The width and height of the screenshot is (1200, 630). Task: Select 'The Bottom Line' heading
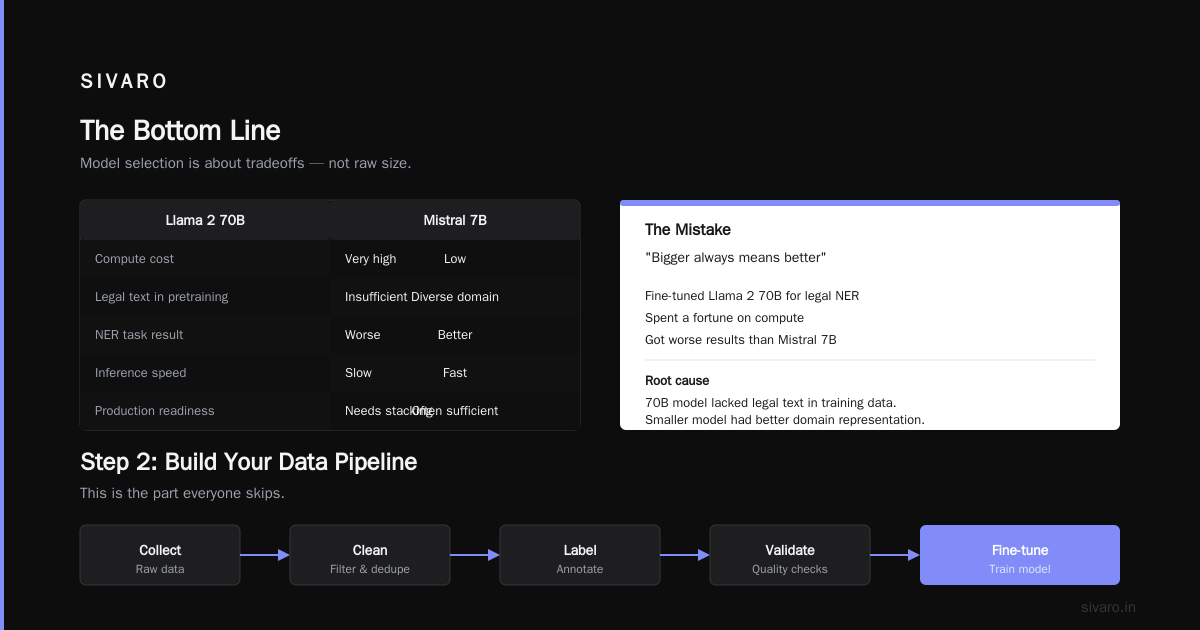pyautogui.click(x=180, y=131)
